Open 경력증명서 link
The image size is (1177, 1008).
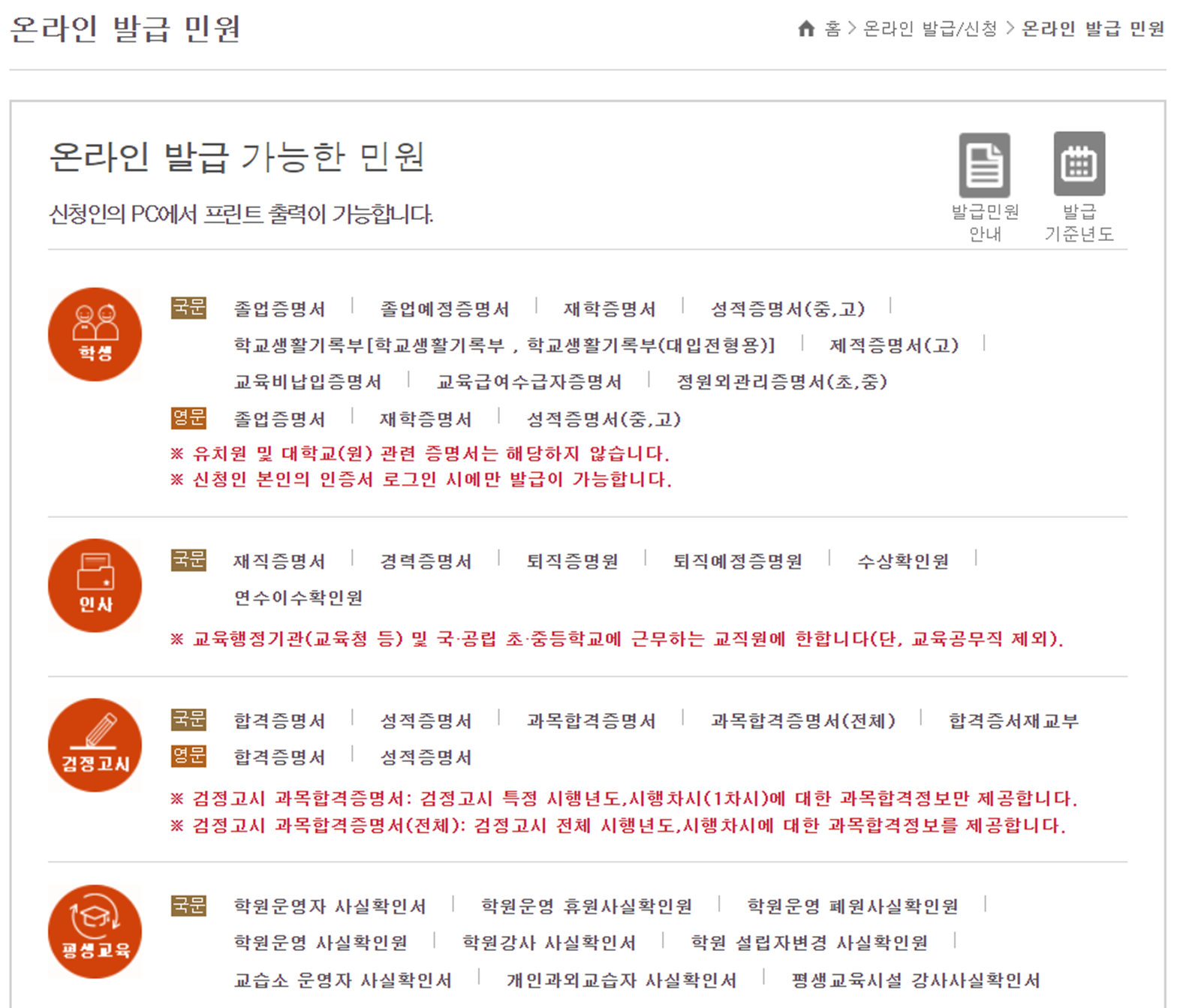(426, 561)
